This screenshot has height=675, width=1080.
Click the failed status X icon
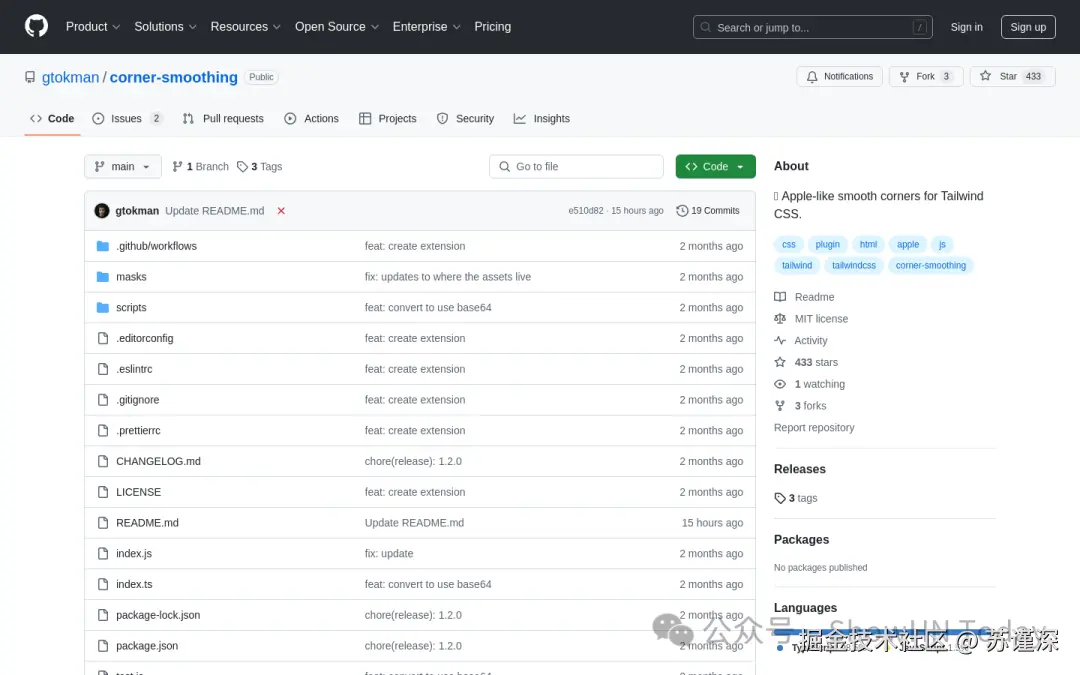coord(281,211)
